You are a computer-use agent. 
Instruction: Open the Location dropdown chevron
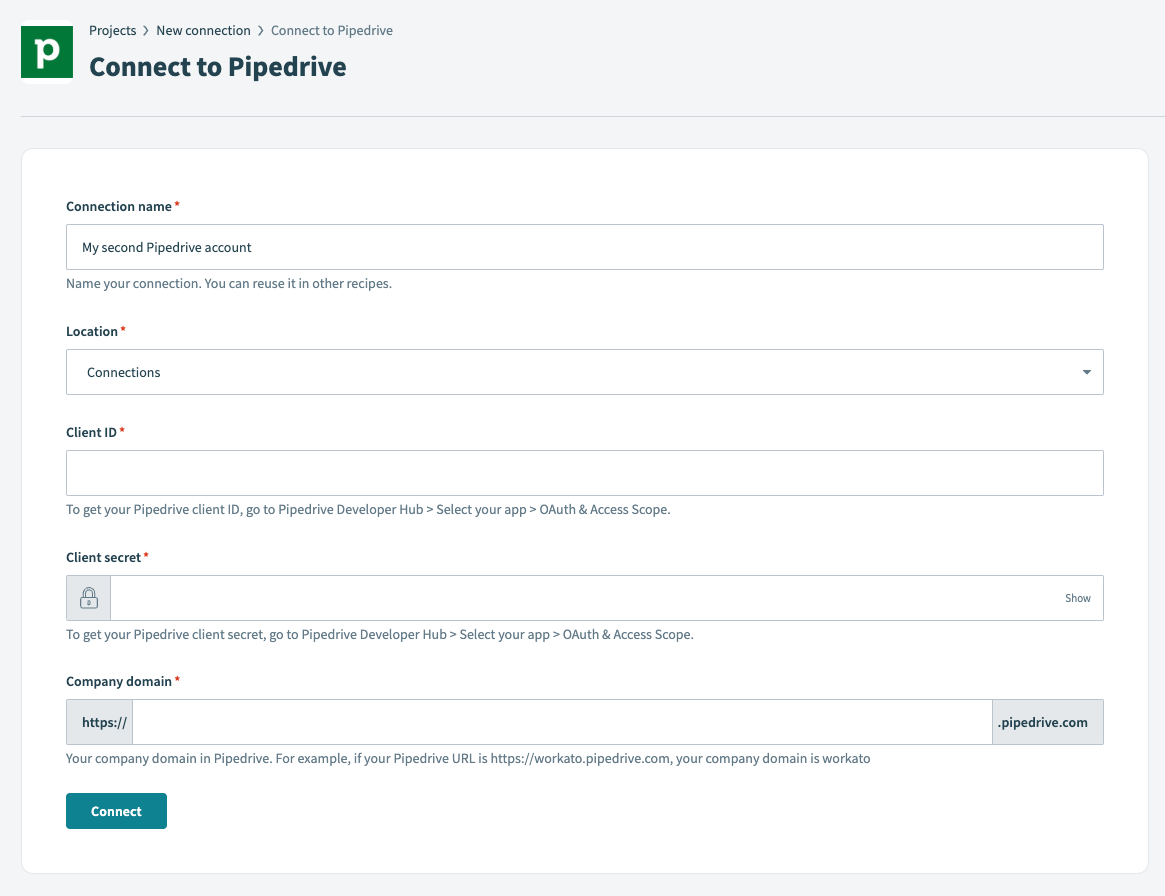pos(1086,371)
